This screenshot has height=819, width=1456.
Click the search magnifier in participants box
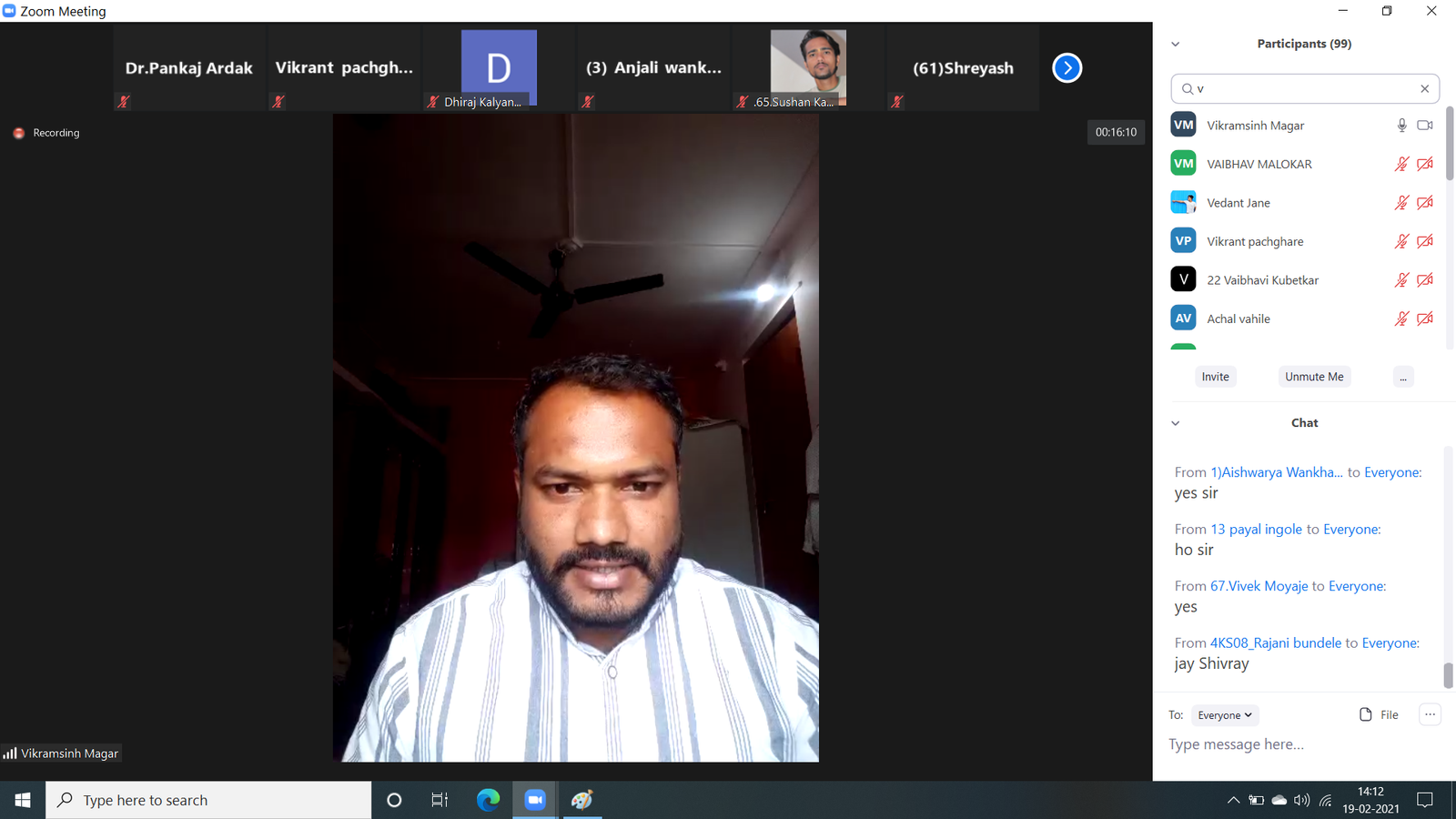[1187, 88]
